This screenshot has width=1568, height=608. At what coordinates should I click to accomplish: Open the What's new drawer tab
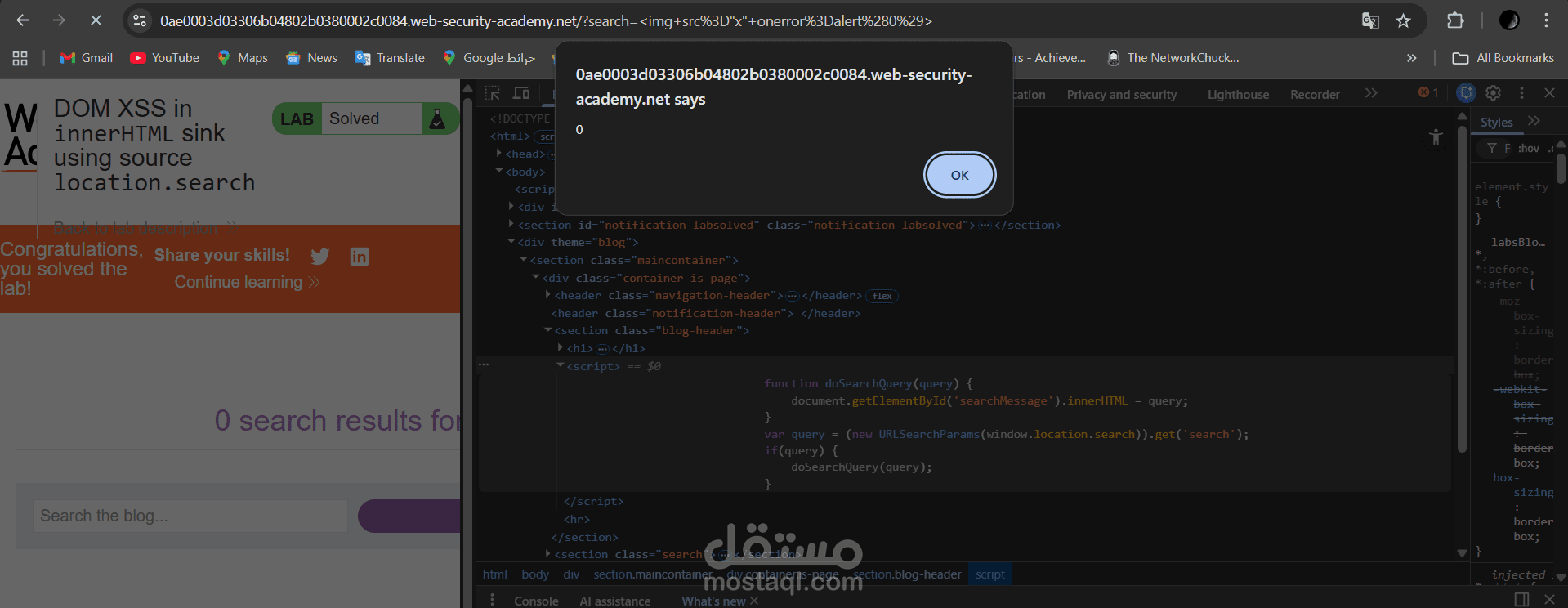[x=713, y=601]
